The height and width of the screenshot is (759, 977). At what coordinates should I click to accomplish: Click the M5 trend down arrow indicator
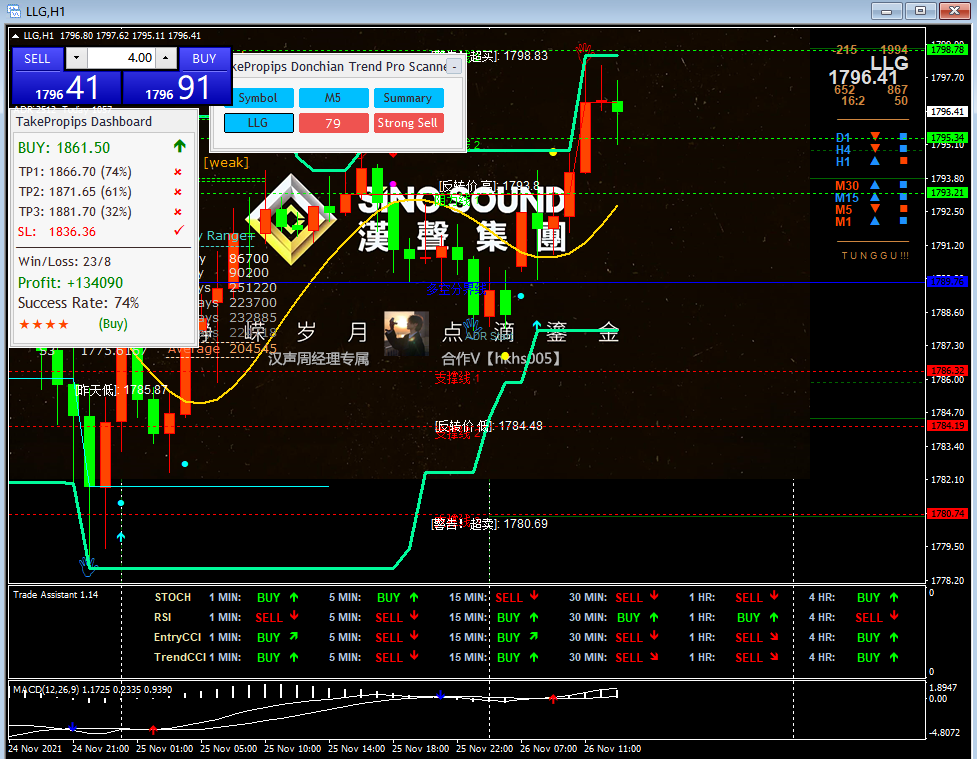click(875, 209)
